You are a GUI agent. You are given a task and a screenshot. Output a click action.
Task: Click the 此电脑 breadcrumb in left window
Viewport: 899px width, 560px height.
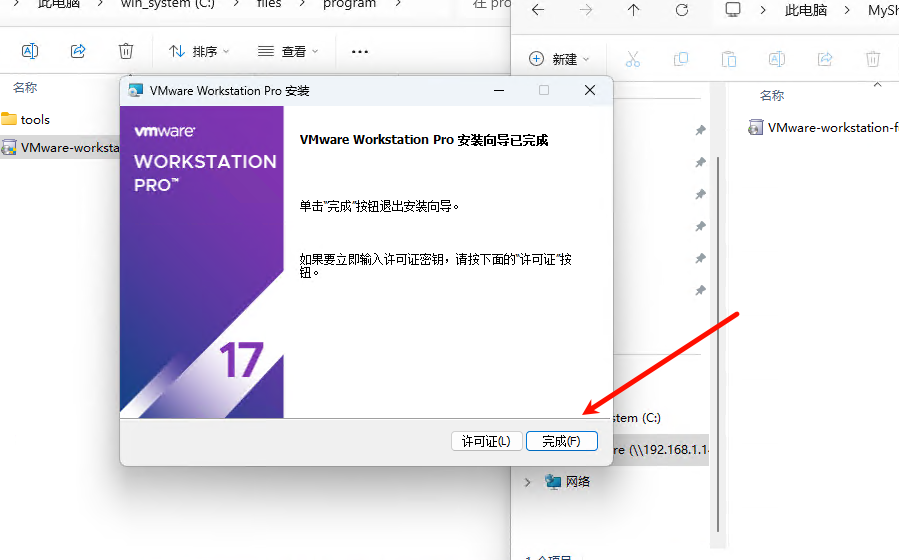(x=58, y=4)
